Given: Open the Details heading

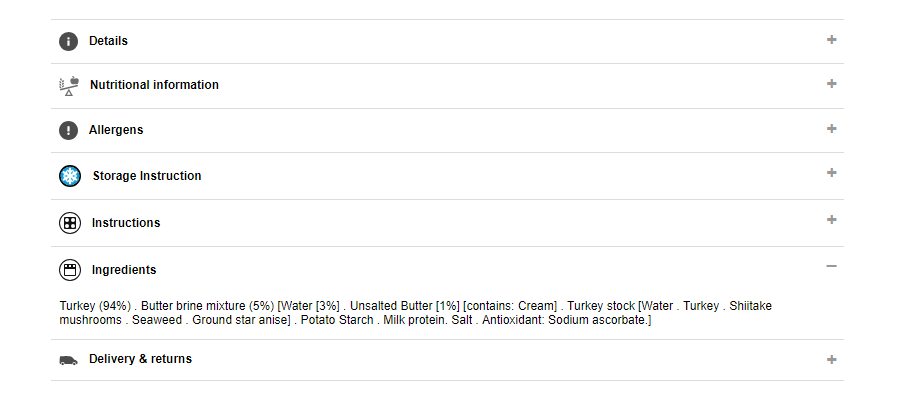Looking at the screenshot, I should click(x=108, y=41).
